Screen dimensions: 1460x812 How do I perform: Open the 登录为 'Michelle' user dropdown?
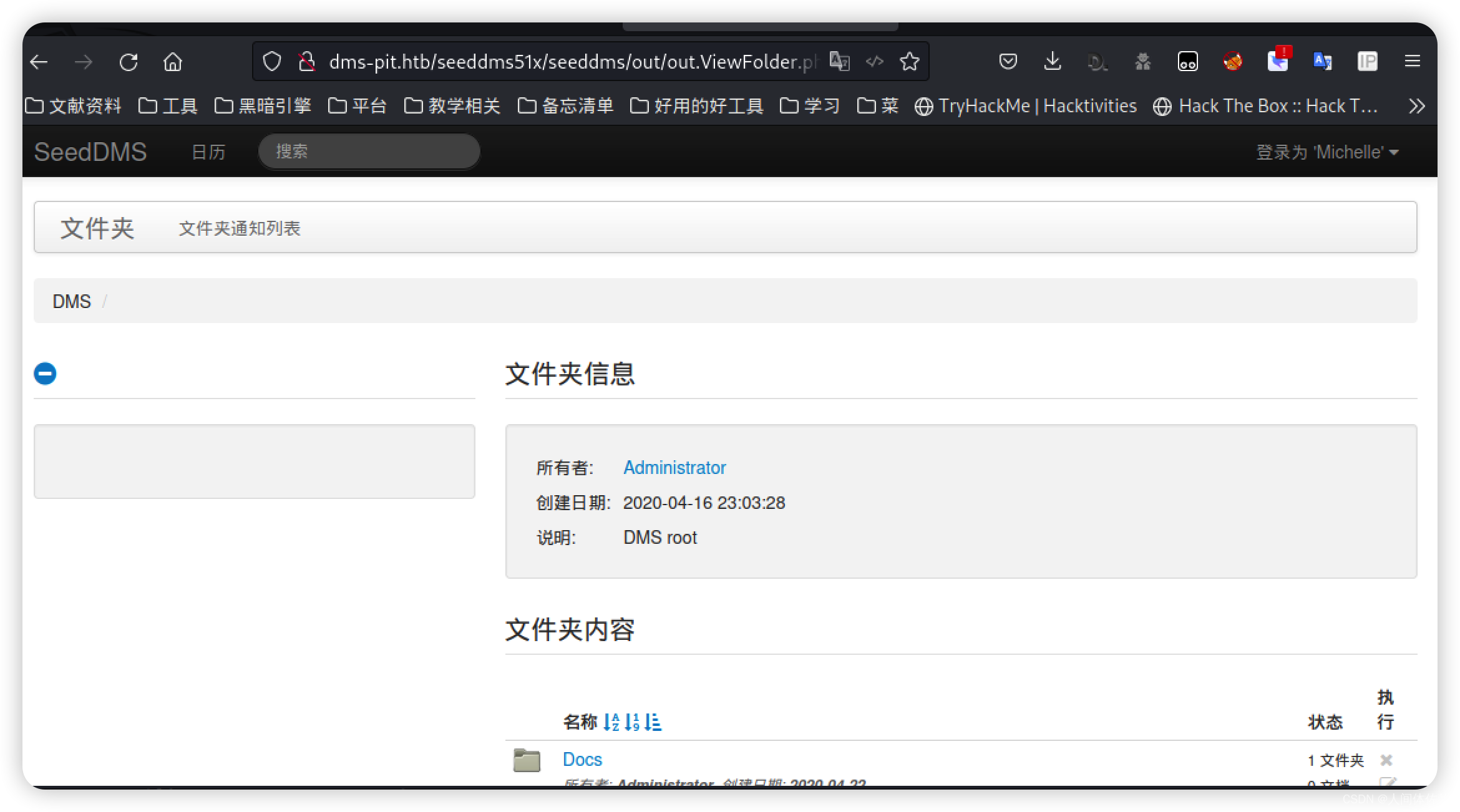click(x=1327, y=152)
